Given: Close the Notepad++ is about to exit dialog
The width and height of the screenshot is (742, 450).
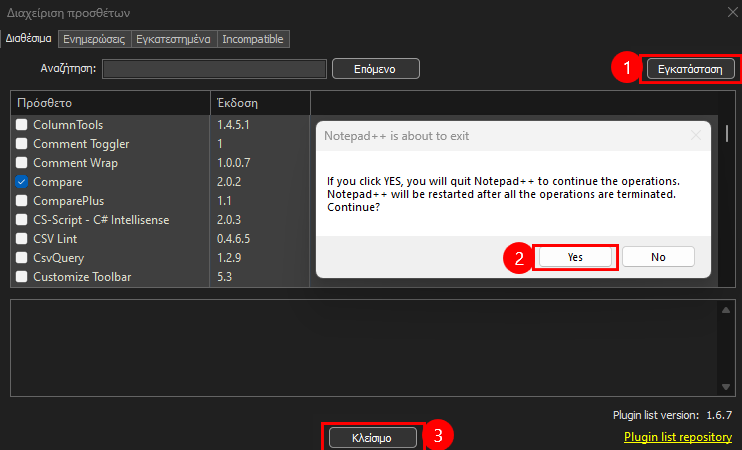Looking at the screenshot, I should (x=696, y=136).
